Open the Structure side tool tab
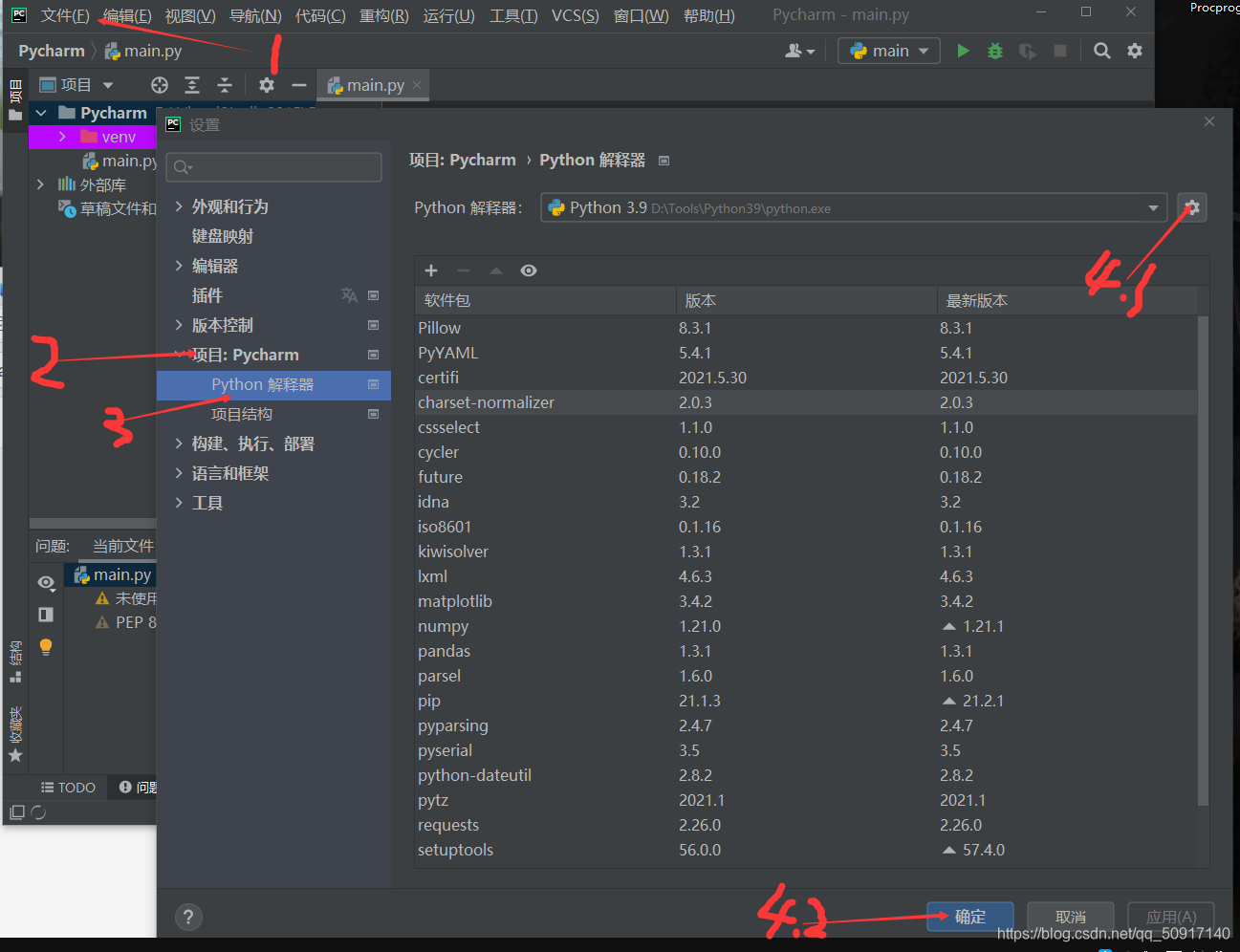This screenshot has width=1240, height=952. pyautogui.click(x=15, y=661)
